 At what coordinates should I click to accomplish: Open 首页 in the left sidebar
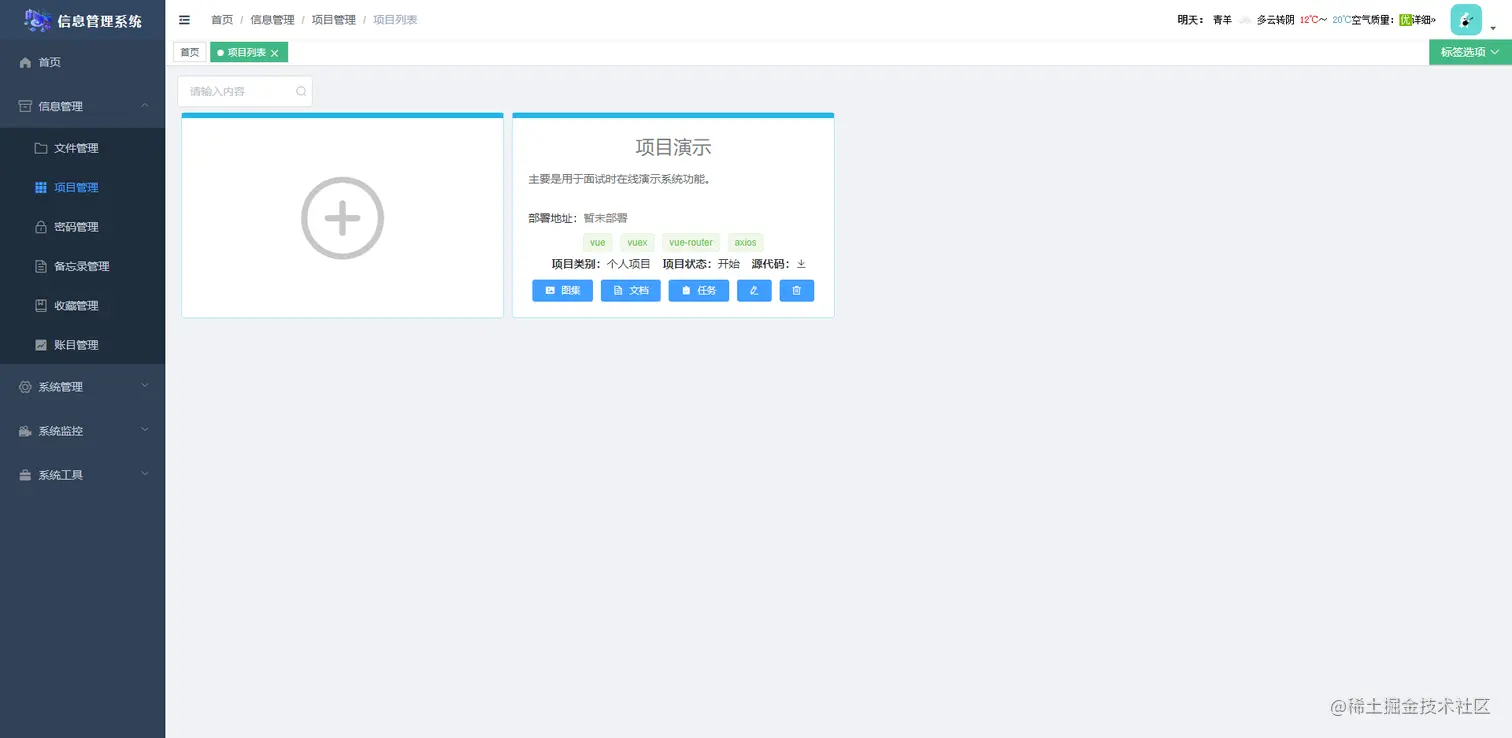[x=82, y=62]
